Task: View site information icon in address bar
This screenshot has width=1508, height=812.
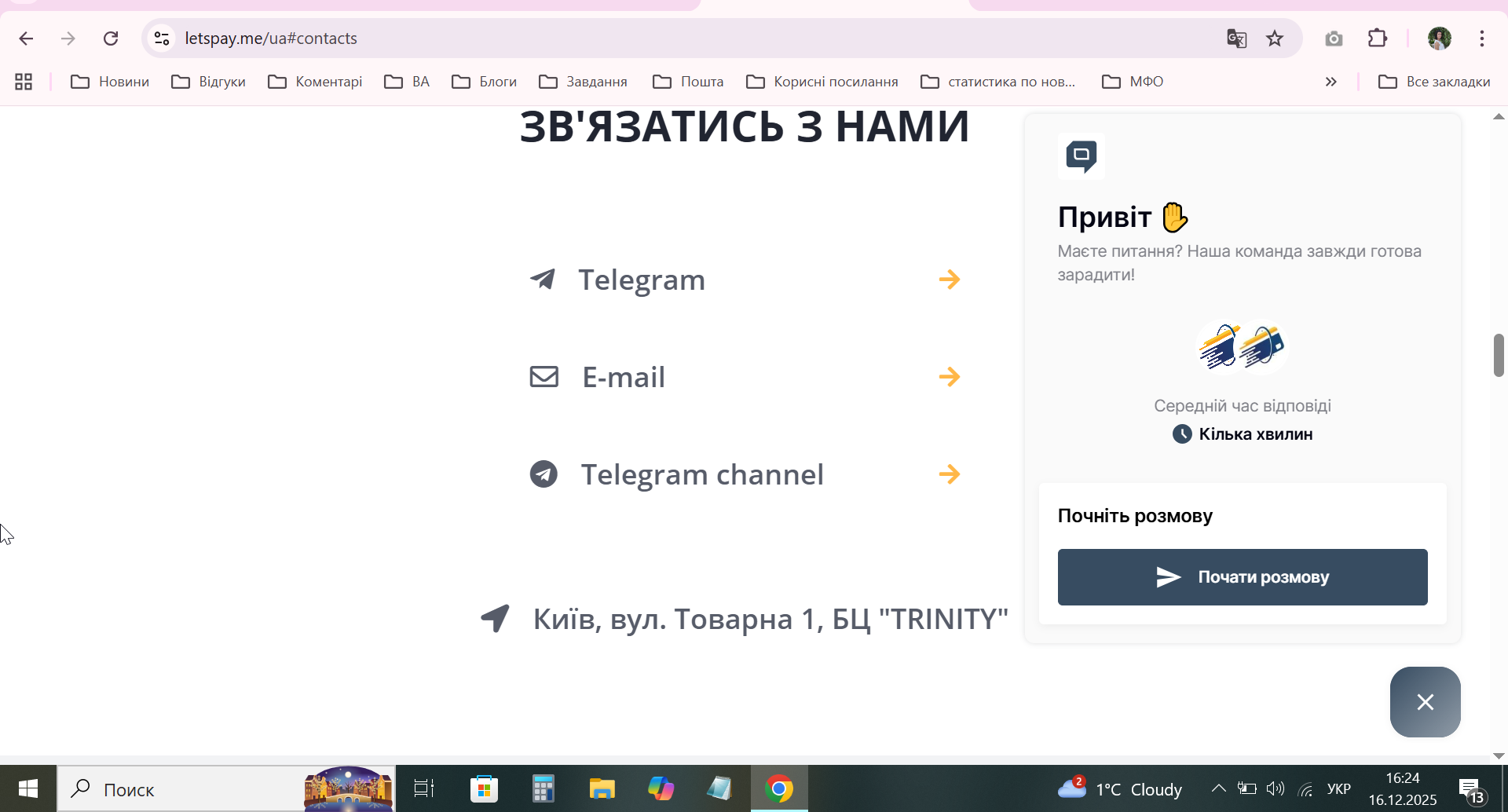Action: pos(162,38)
